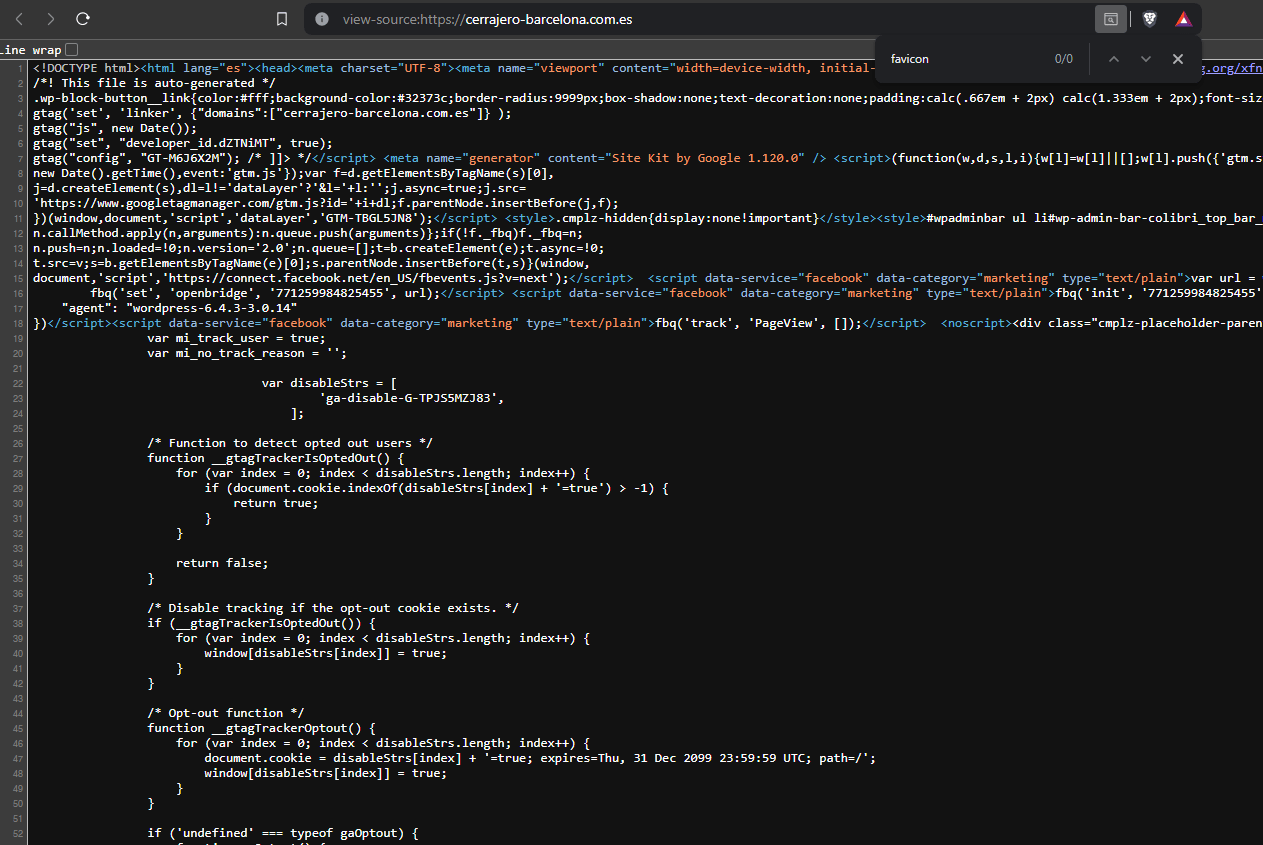
Task: Click the <!DOCTYPE html> declaration text
Action: click(x=86, y=68)
